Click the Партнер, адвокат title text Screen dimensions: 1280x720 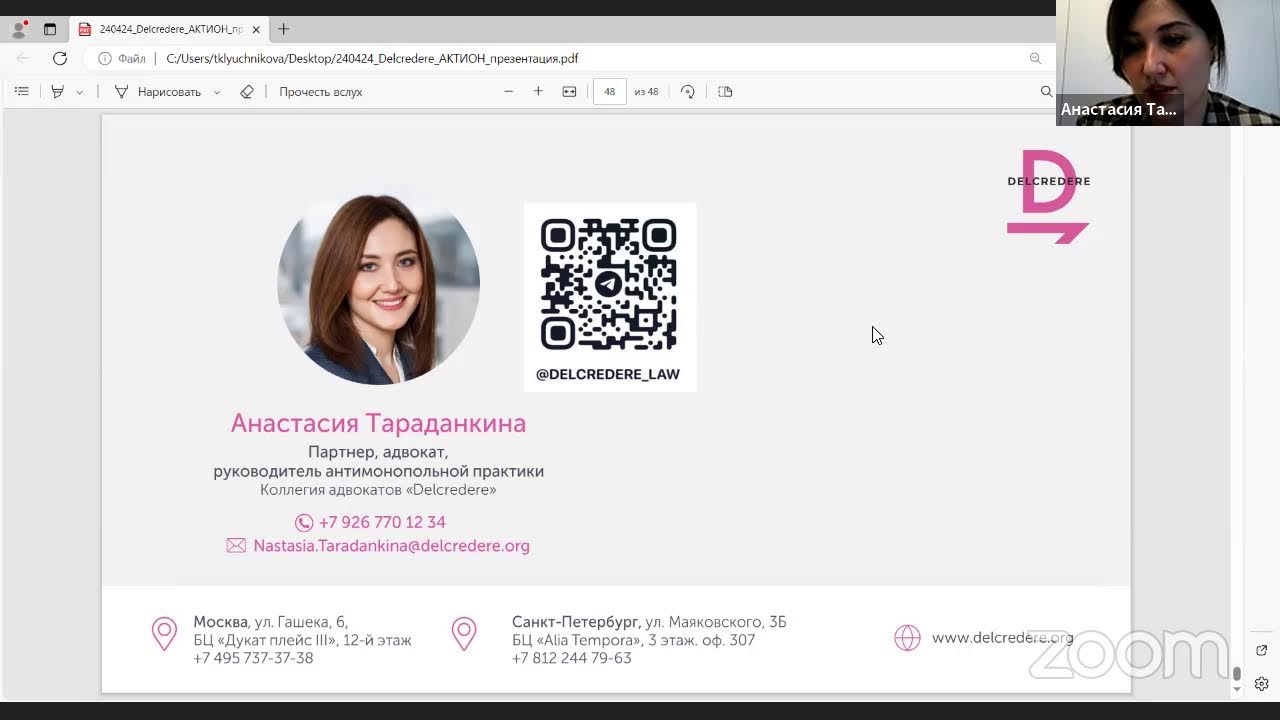point(378,452)
